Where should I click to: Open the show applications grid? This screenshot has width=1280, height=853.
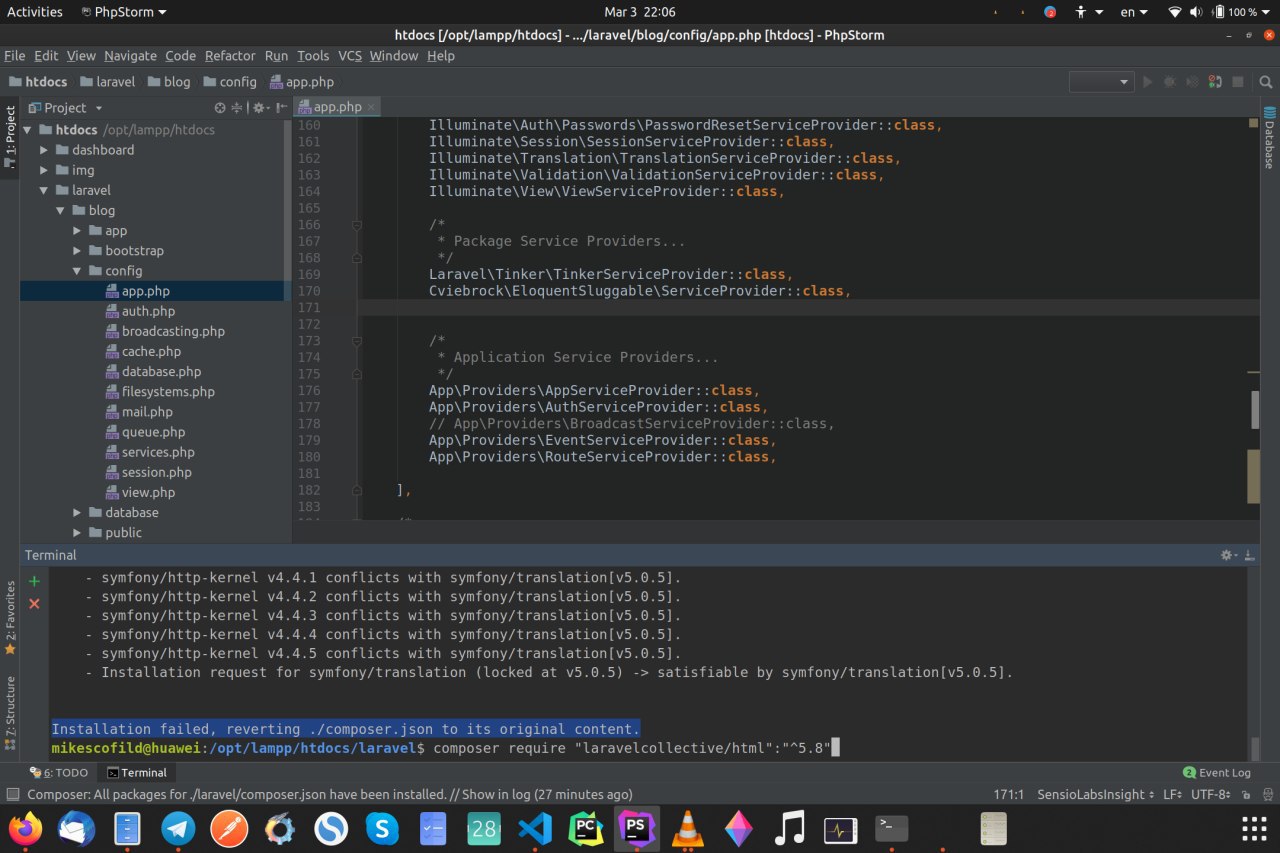pos(1254,828)
